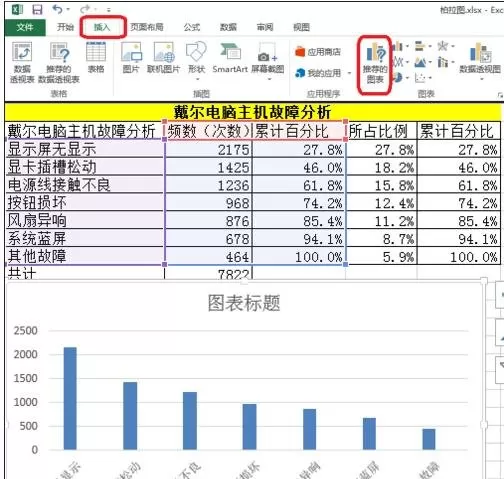
Task: Click the cell 系统蓝屏
Action: click(85, 238)
